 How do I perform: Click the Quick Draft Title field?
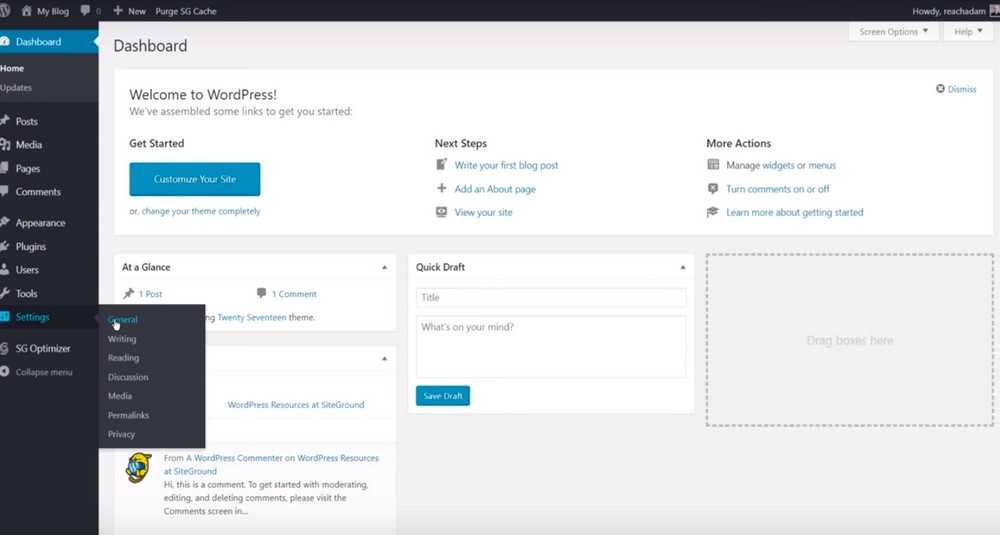[x=551, y=297]
